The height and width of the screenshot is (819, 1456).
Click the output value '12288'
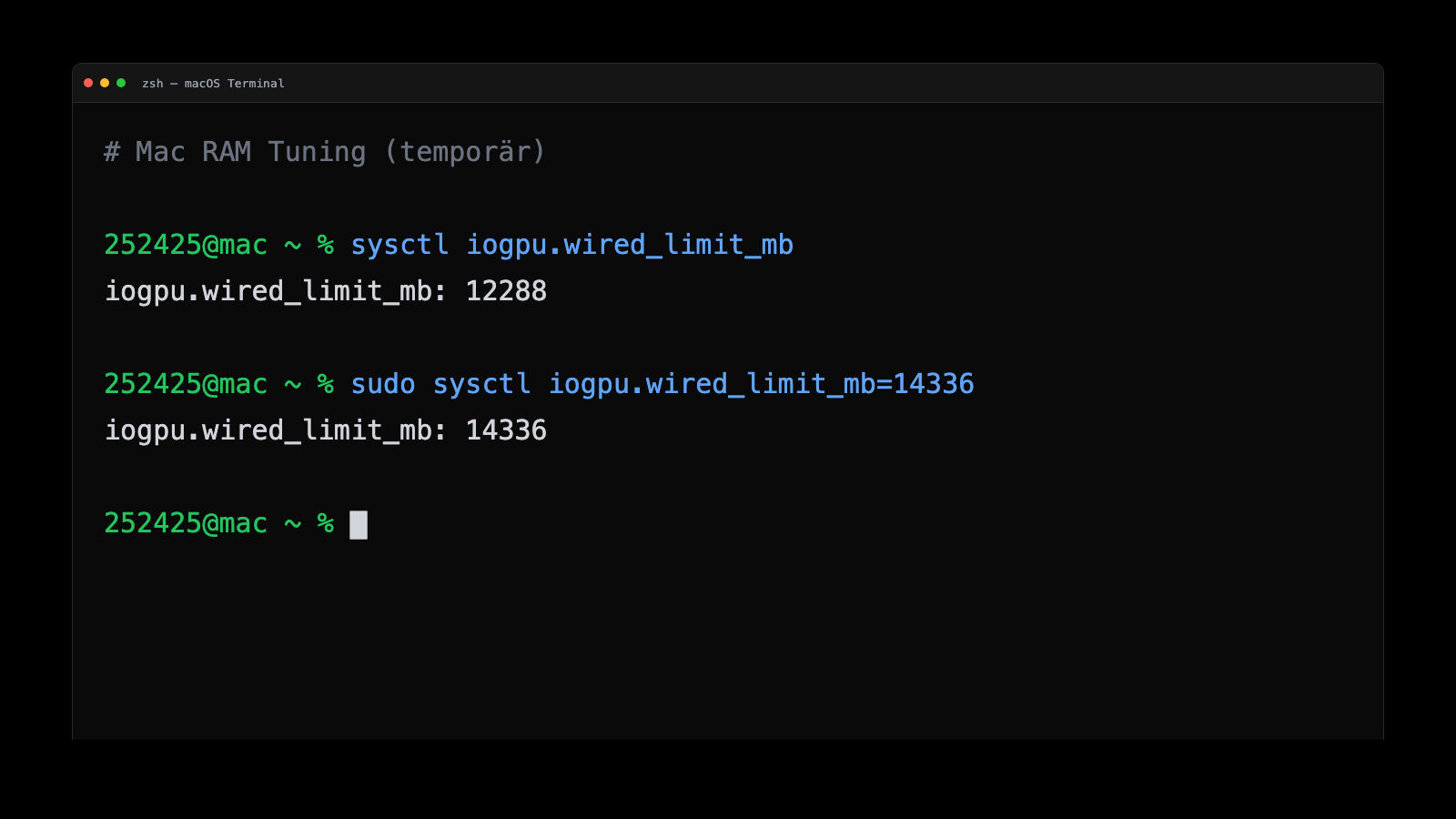click(x=506, y=291)
